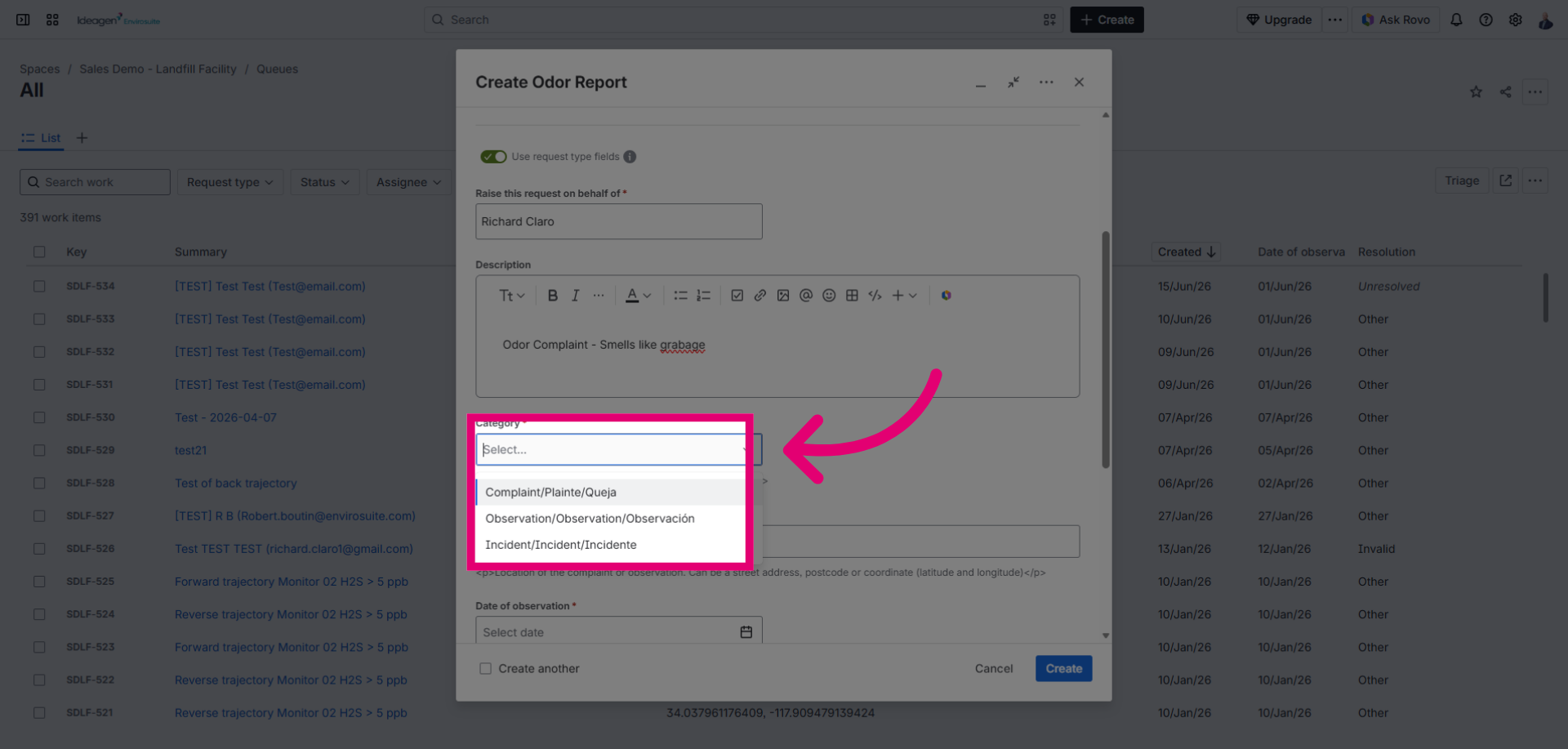Click the top bar Create button
The height and width of the screenshot is (749, 1568).
point(1107,20)
